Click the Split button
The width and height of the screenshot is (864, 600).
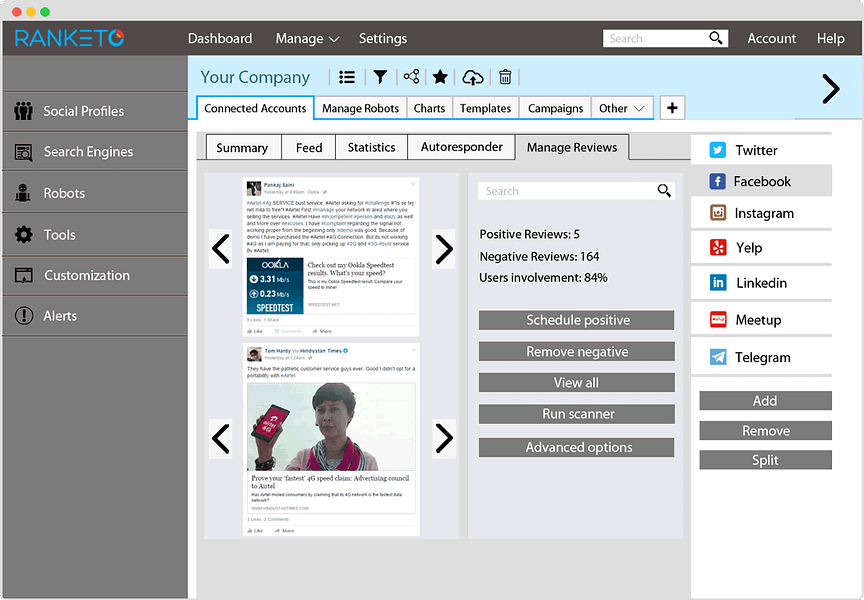[x=765, y=460]
